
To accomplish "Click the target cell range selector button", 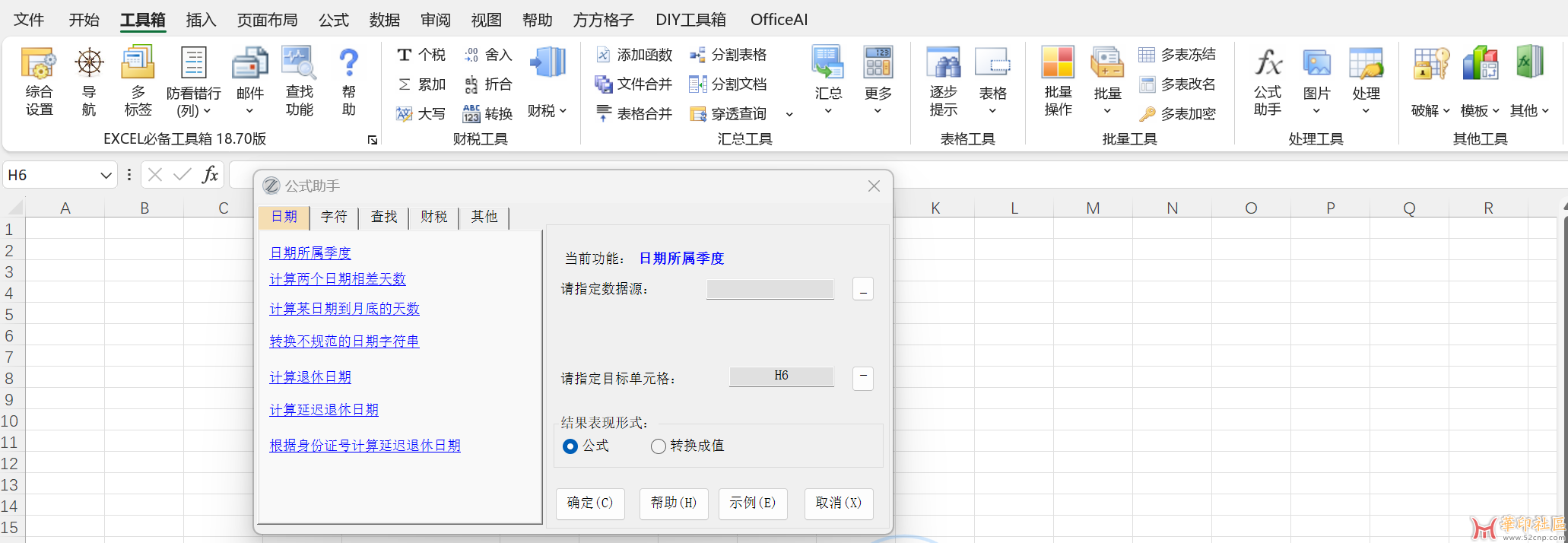I will coord(863,378).
